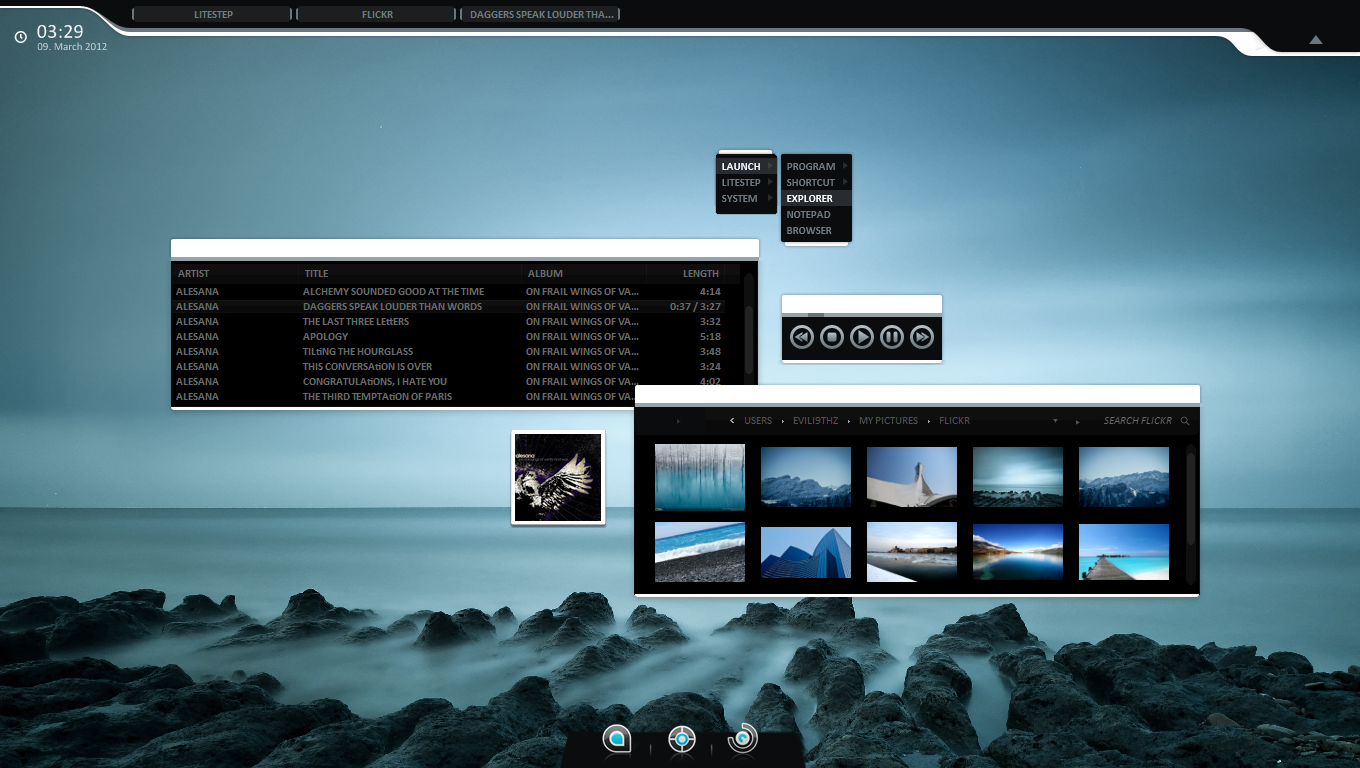Click the play button in the player
This screenshot has height=768, width=1360.
coord(862,337)
